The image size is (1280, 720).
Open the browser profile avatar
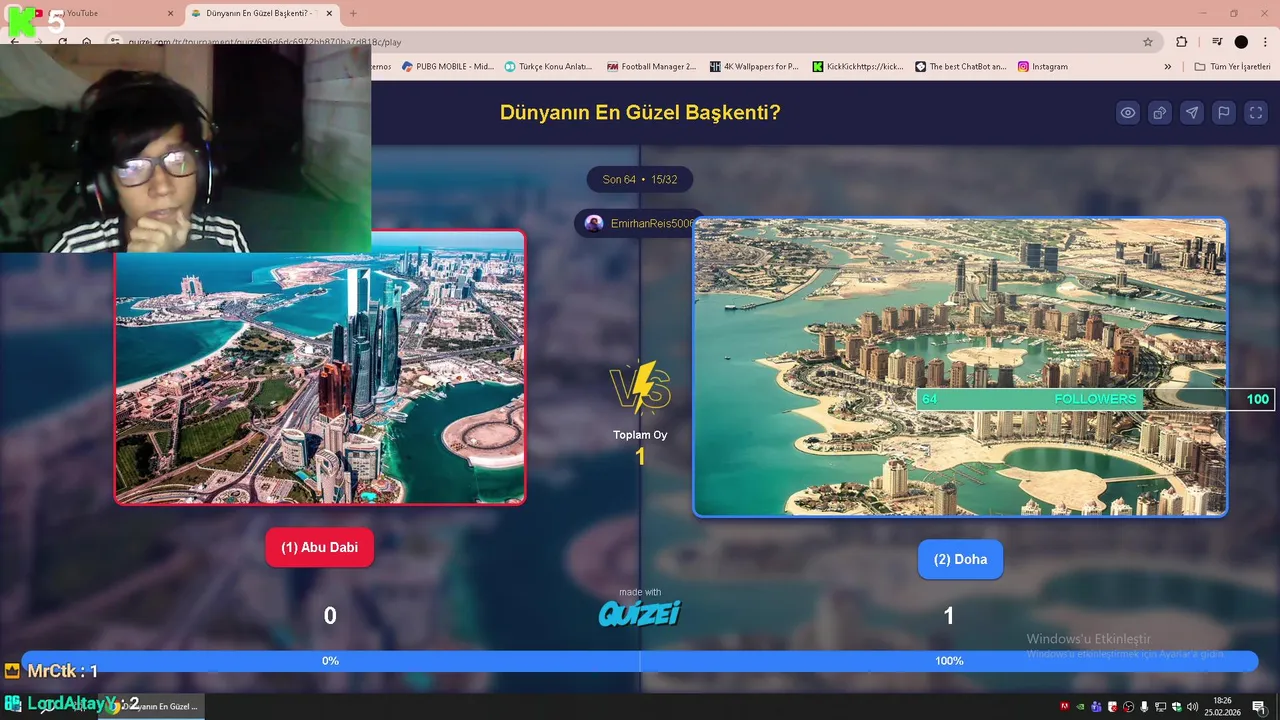(1241, 42)
